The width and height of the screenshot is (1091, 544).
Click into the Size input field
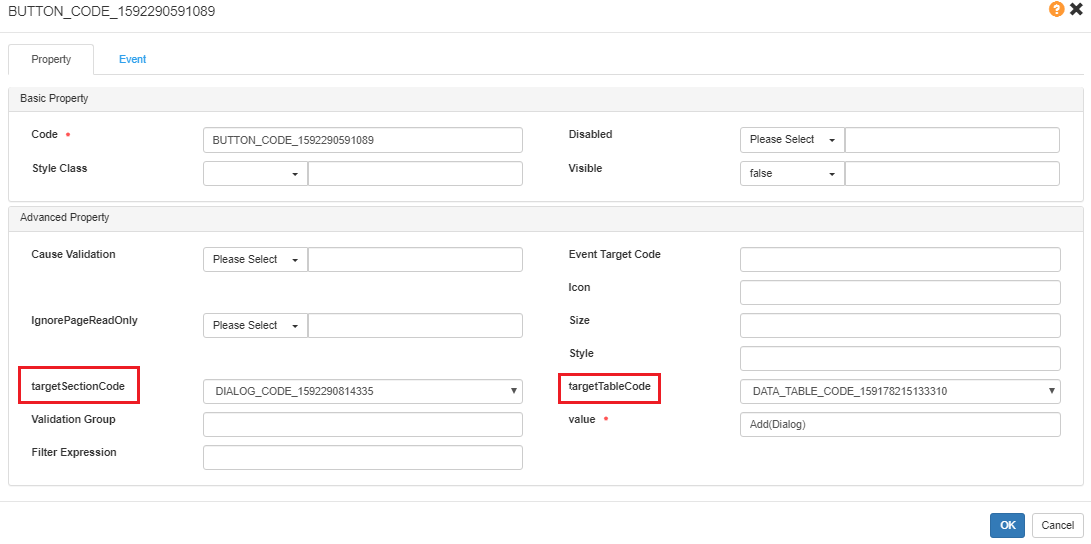pos(899,326)
